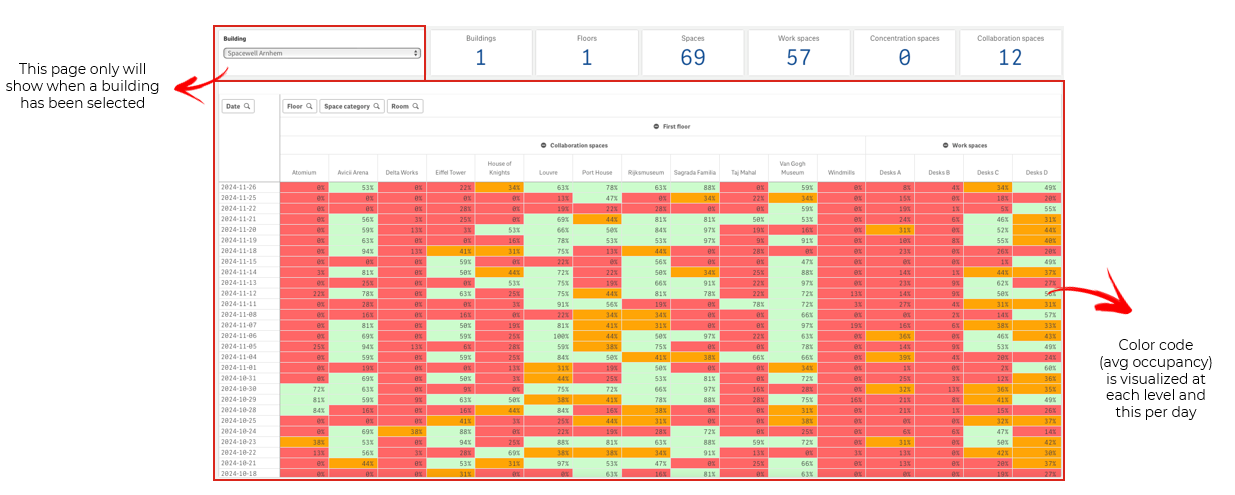Select the 2024-10-18 date row label
The height and width of the screenshot is (495, 1235).
point(250,474)
